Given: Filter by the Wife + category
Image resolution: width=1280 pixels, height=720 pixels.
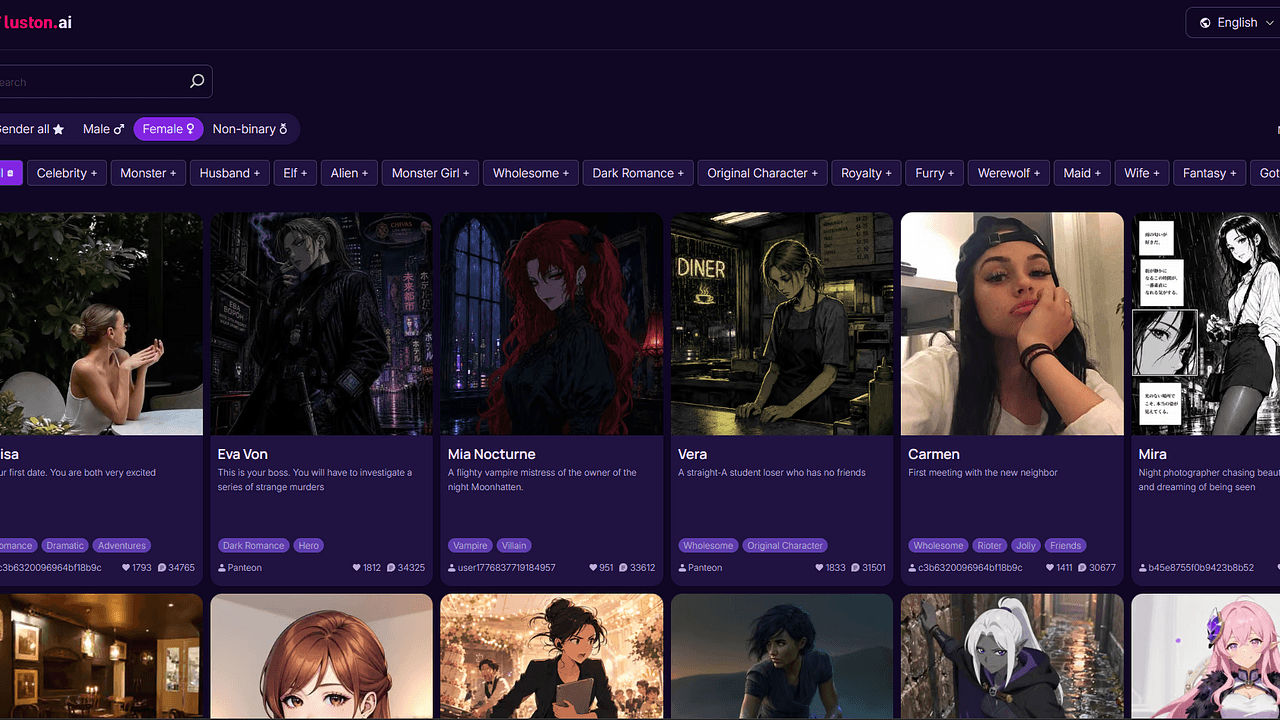Looking at the screenshot, I should 1142,173.
